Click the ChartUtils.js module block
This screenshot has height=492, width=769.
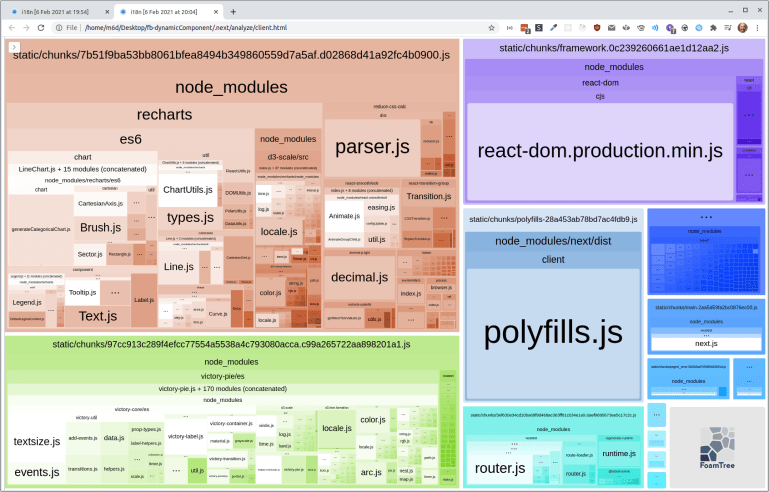pyautogui.click(x=188, y=190)
